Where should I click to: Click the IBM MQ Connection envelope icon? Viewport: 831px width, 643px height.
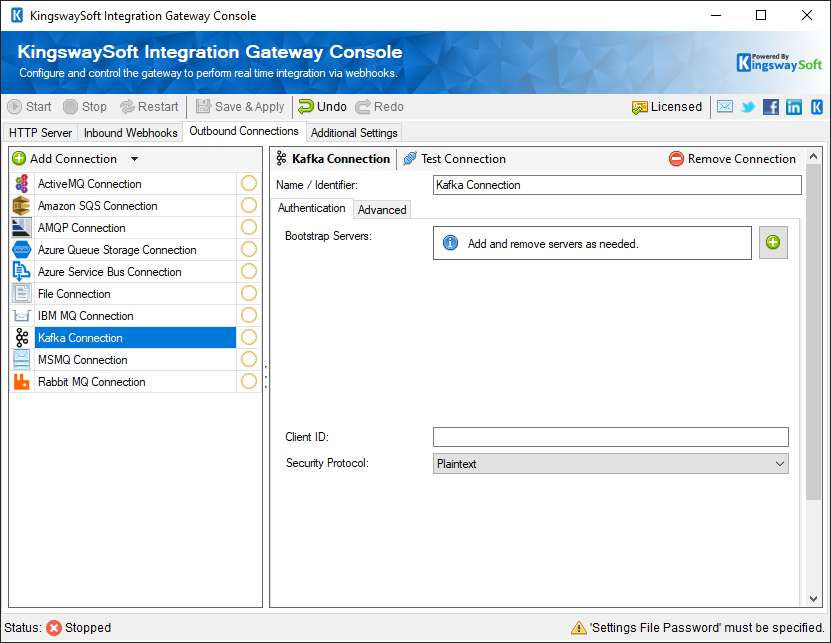pos(22,316)
